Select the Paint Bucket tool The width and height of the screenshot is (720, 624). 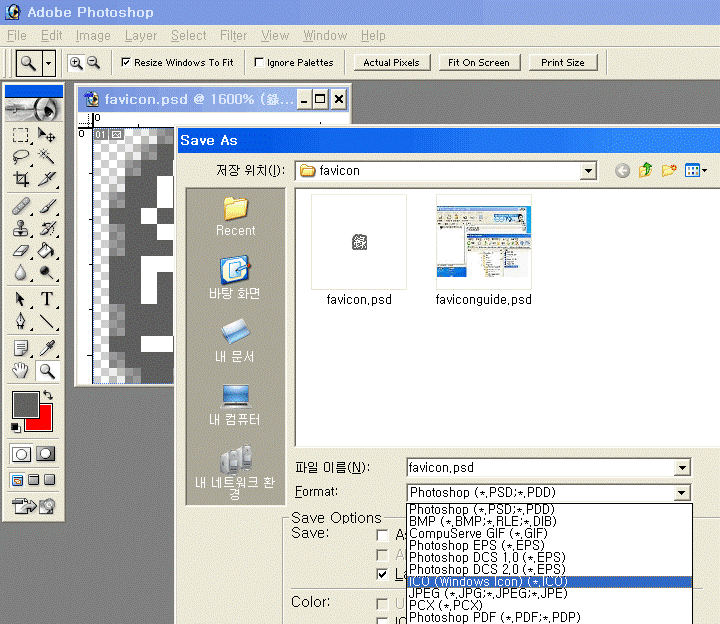click(46, 250)
